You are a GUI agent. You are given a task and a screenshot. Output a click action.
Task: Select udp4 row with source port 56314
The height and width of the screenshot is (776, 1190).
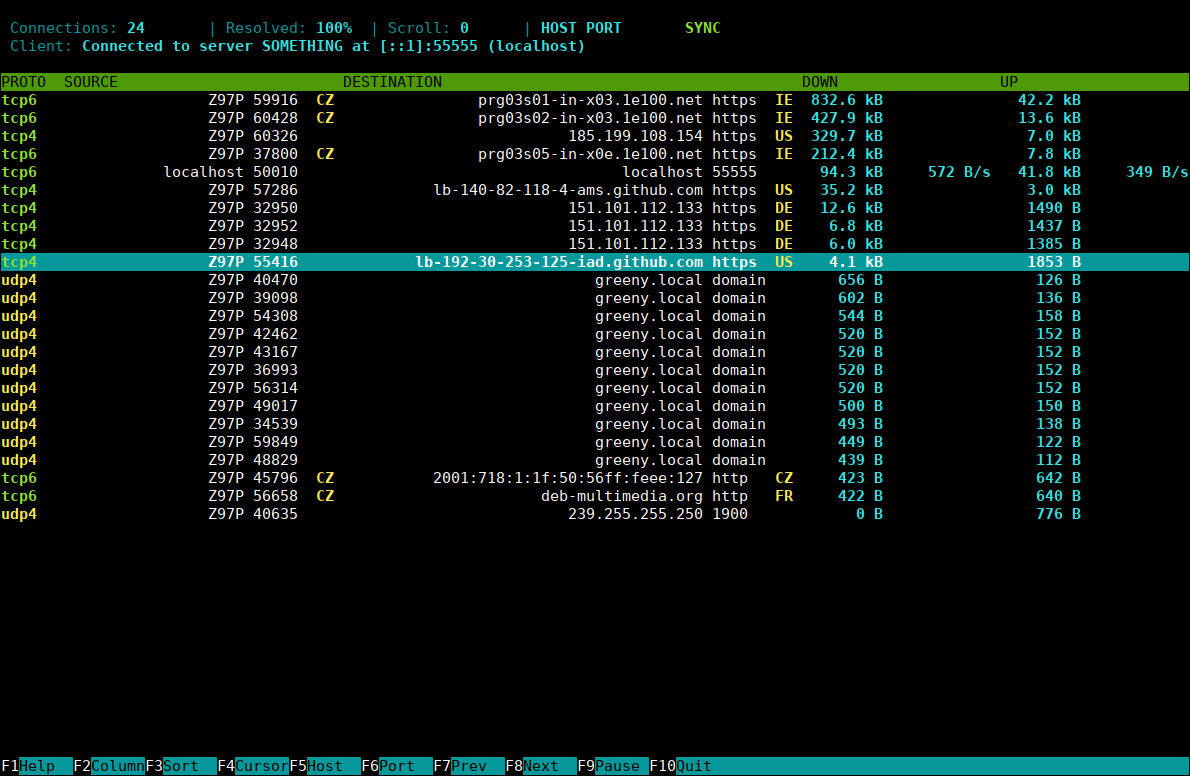595,388
